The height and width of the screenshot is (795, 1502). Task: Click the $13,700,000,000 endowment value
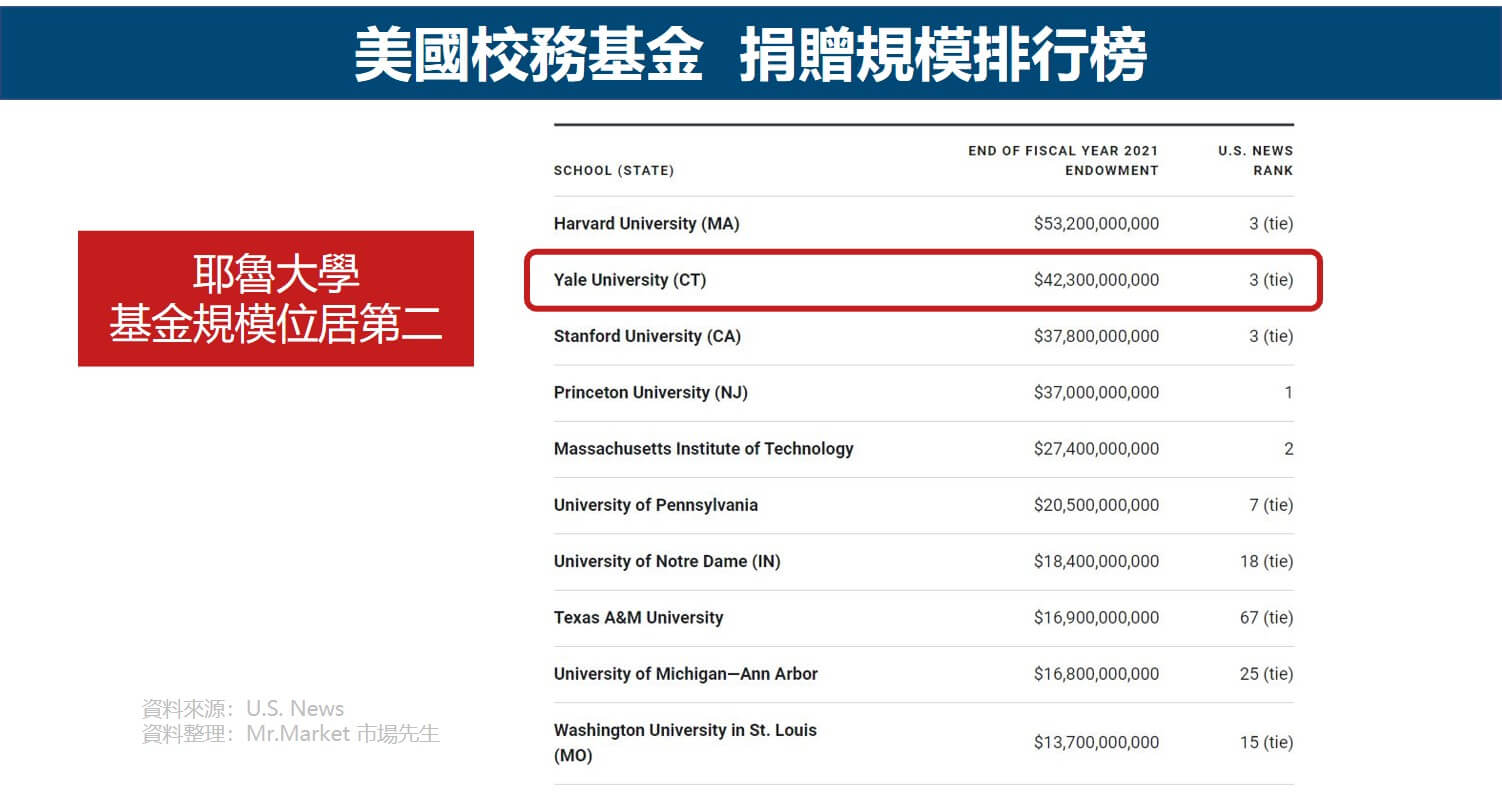tap(1096, 742)
